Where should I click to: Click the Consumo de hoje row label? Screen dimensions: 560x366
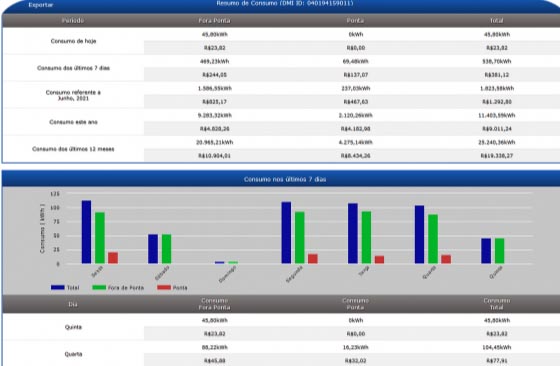coord(73,41)
